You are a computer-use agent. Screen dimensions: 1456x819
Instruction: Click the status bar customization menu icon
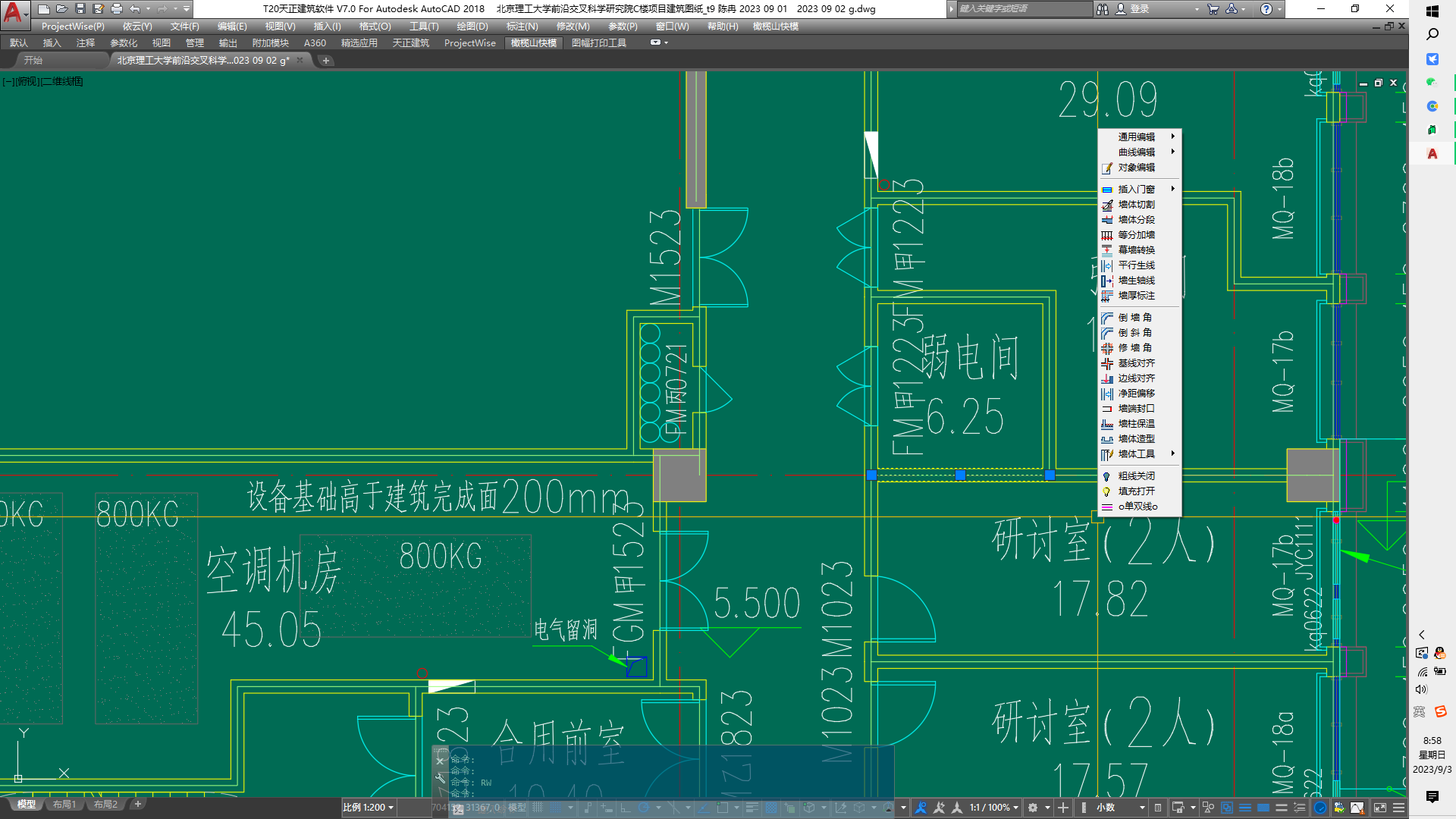click(1399, 808)
